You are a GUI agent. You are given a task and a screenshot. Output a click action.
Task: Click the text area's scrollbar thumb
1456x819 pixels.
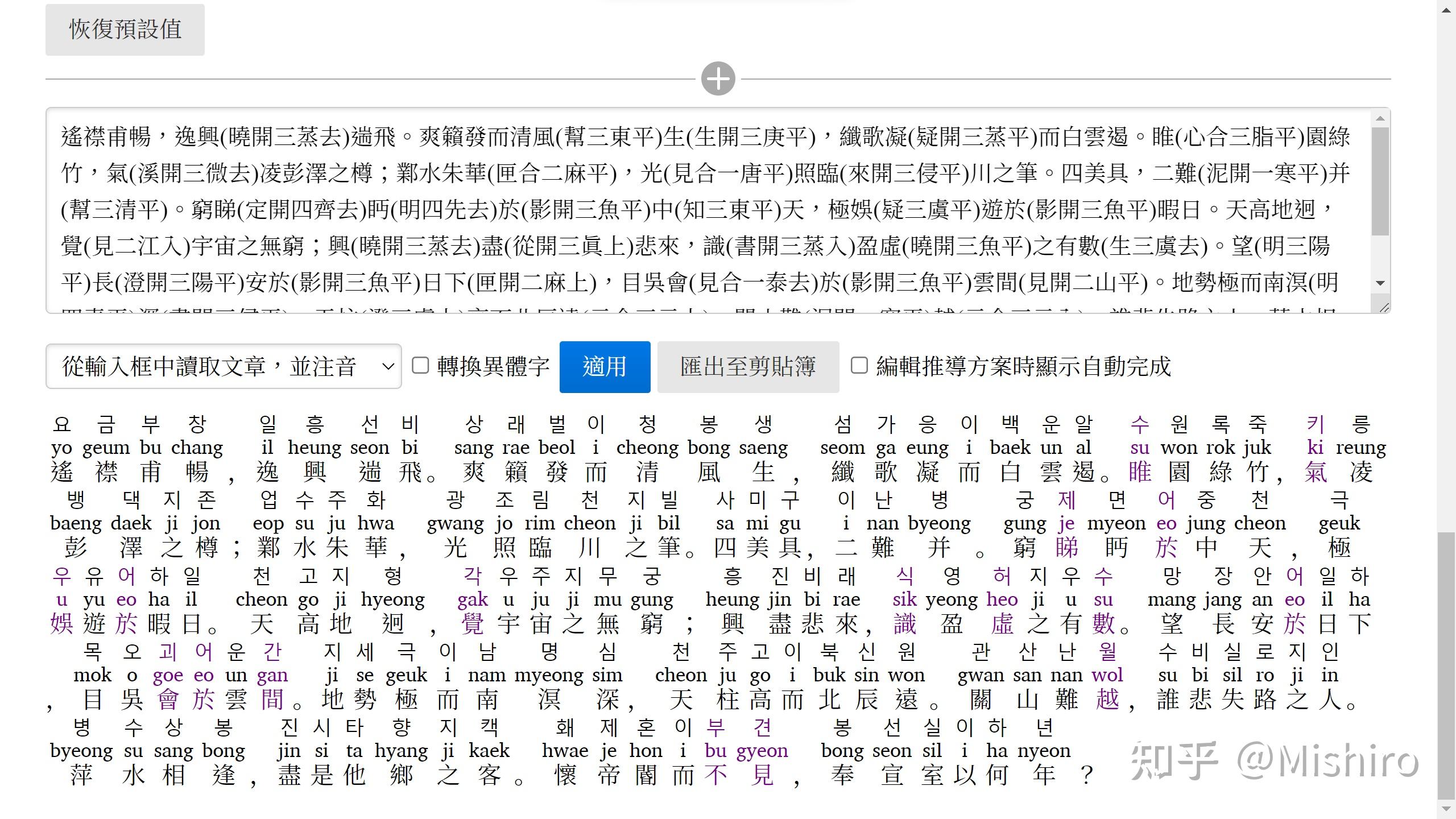coord(1380,181)
